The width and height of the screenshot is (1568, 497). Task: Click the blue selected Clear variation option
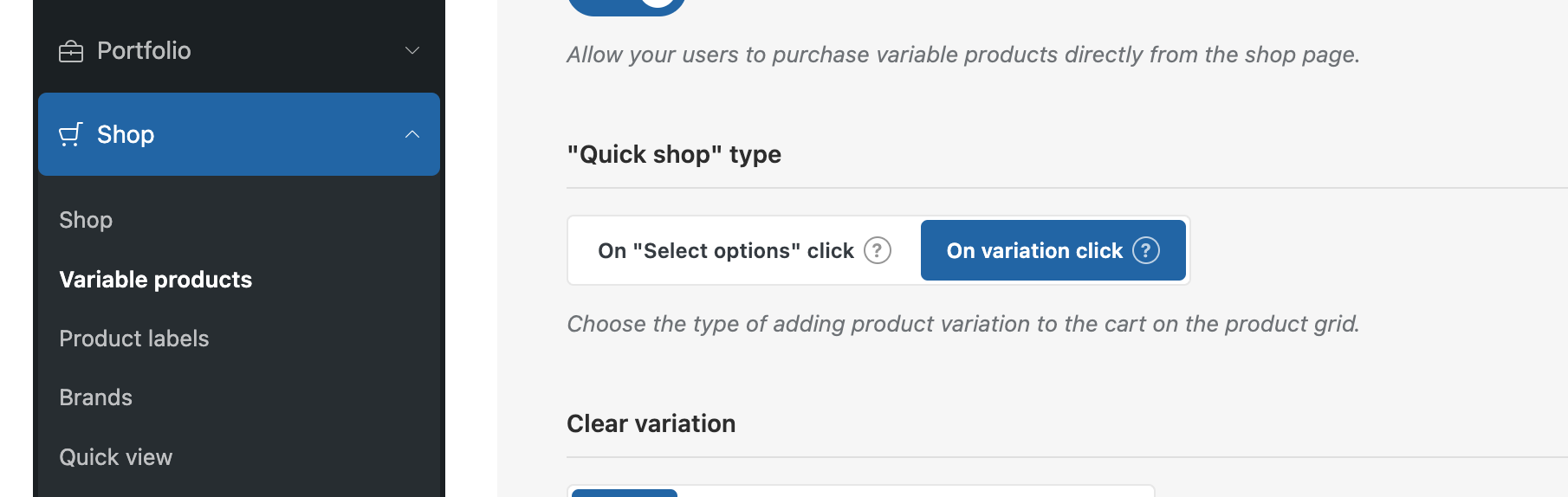pos(625,493)
